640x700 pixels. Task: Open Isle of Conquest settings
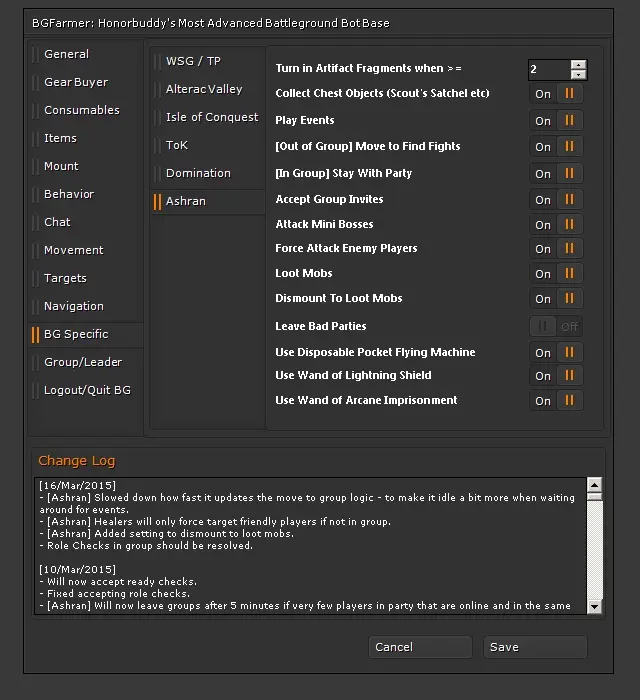click(x=208, y=117)
